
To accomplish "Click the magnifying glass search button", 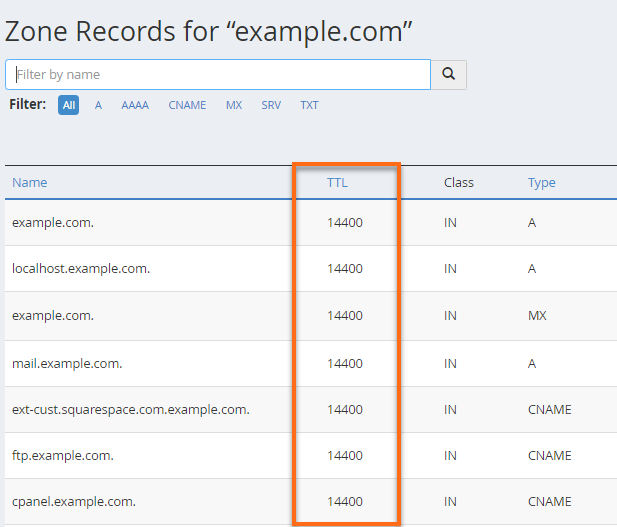I will pyautogui.click(x=448, y=74).
